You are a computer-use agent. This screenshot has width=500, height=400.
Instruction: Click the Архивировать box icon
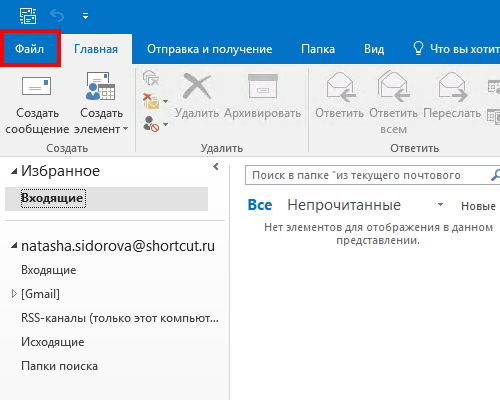click(263, 86)
